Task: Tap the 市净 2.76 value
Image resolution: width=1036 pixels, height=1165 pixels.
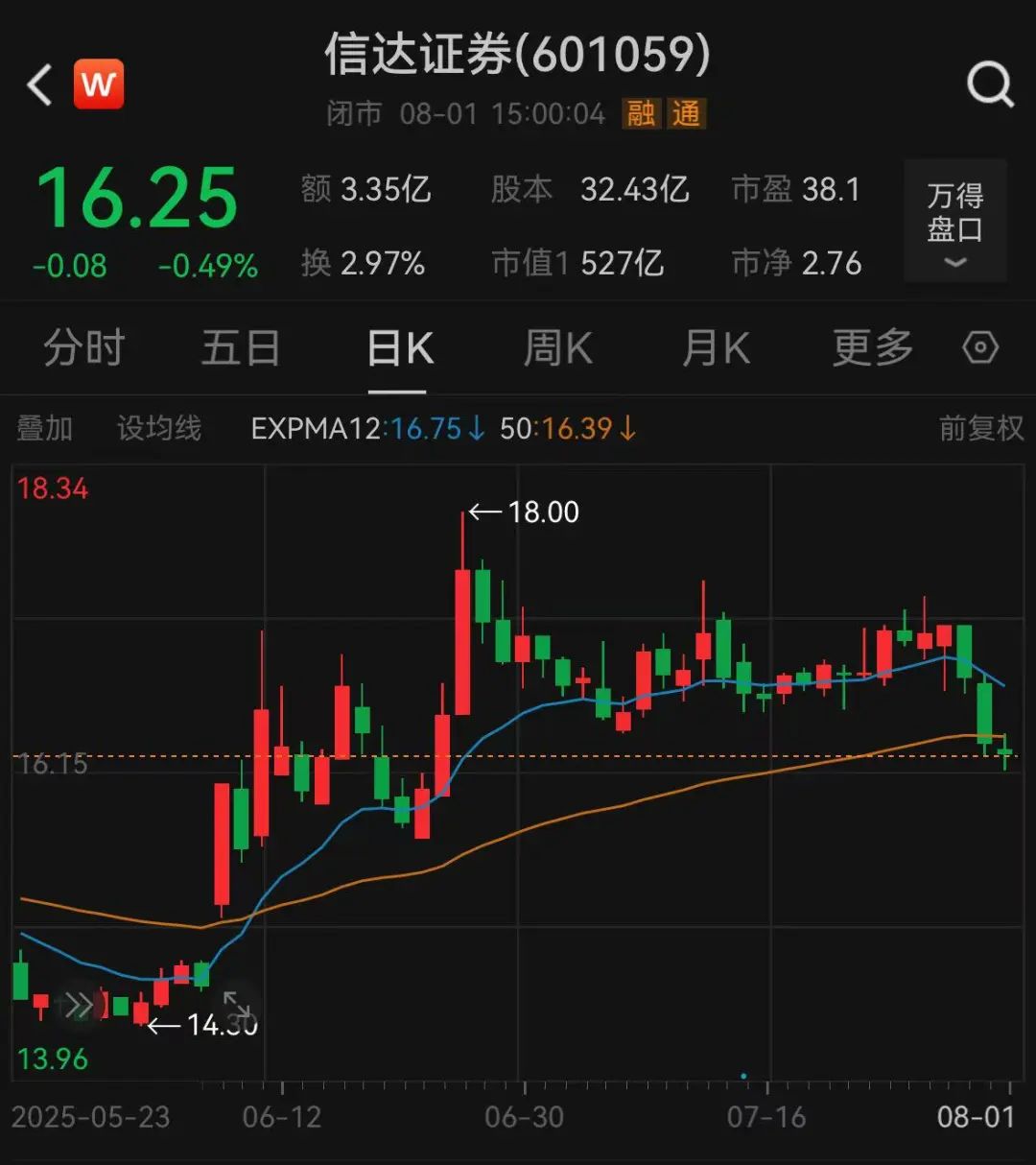Action: coord(796,263)
